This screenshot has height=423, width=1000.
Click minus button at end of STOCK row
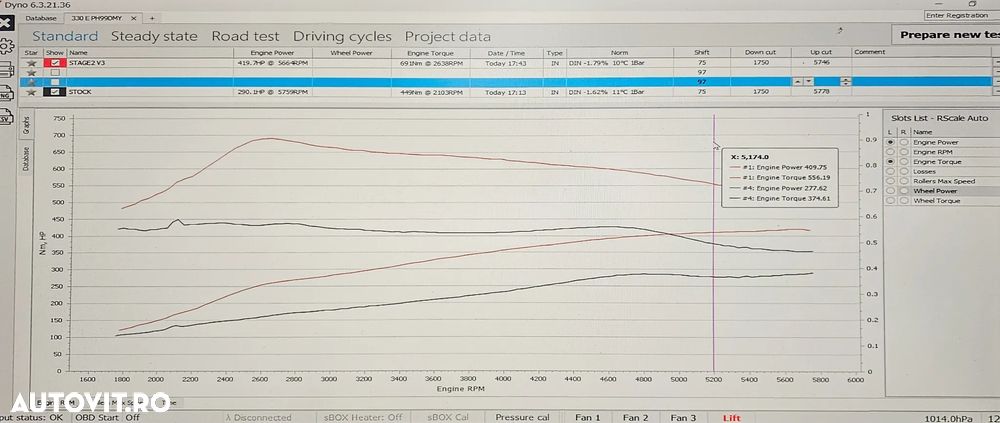[996, 93]
